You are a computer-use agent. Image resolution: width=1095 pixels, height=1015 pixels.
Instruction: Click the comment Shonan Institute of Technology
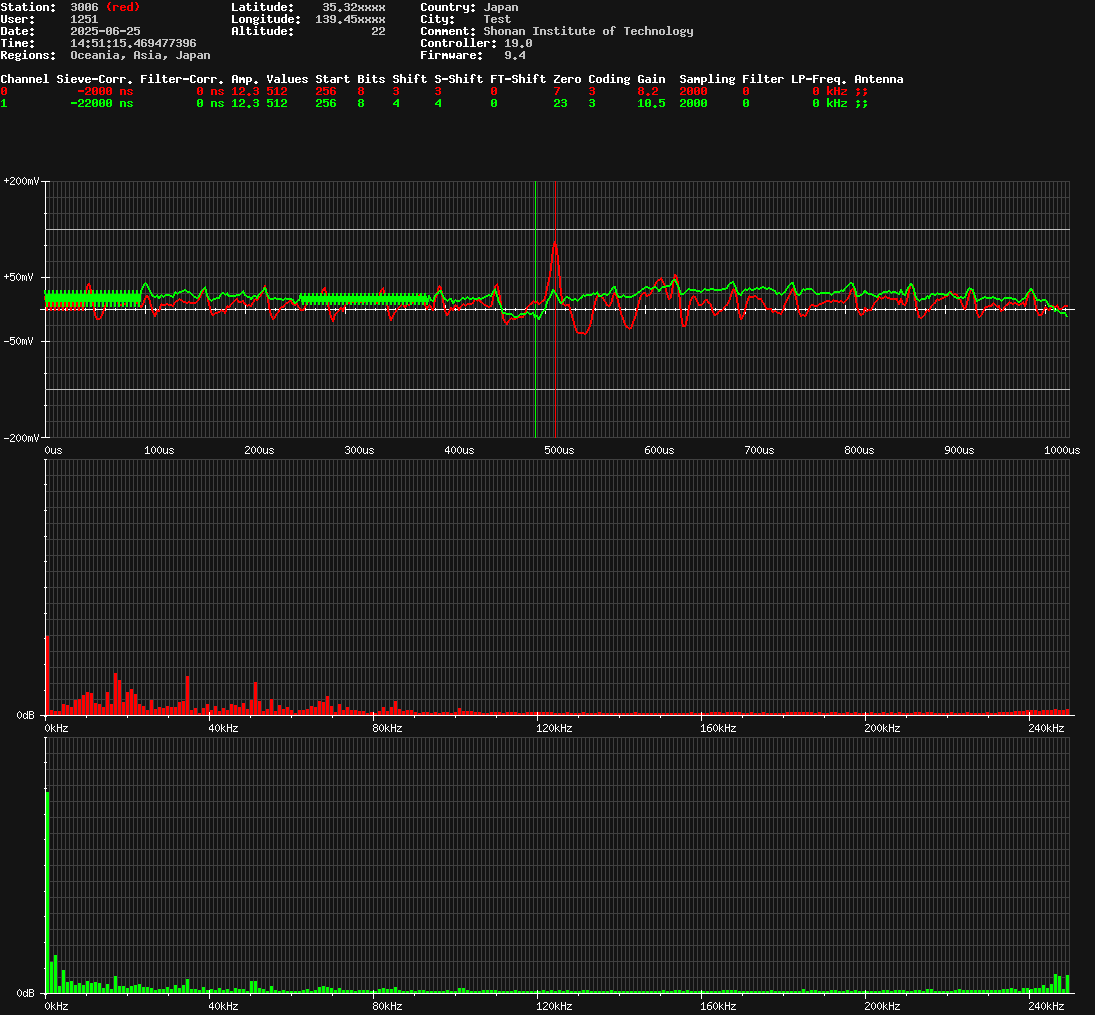tap(588, 31)
